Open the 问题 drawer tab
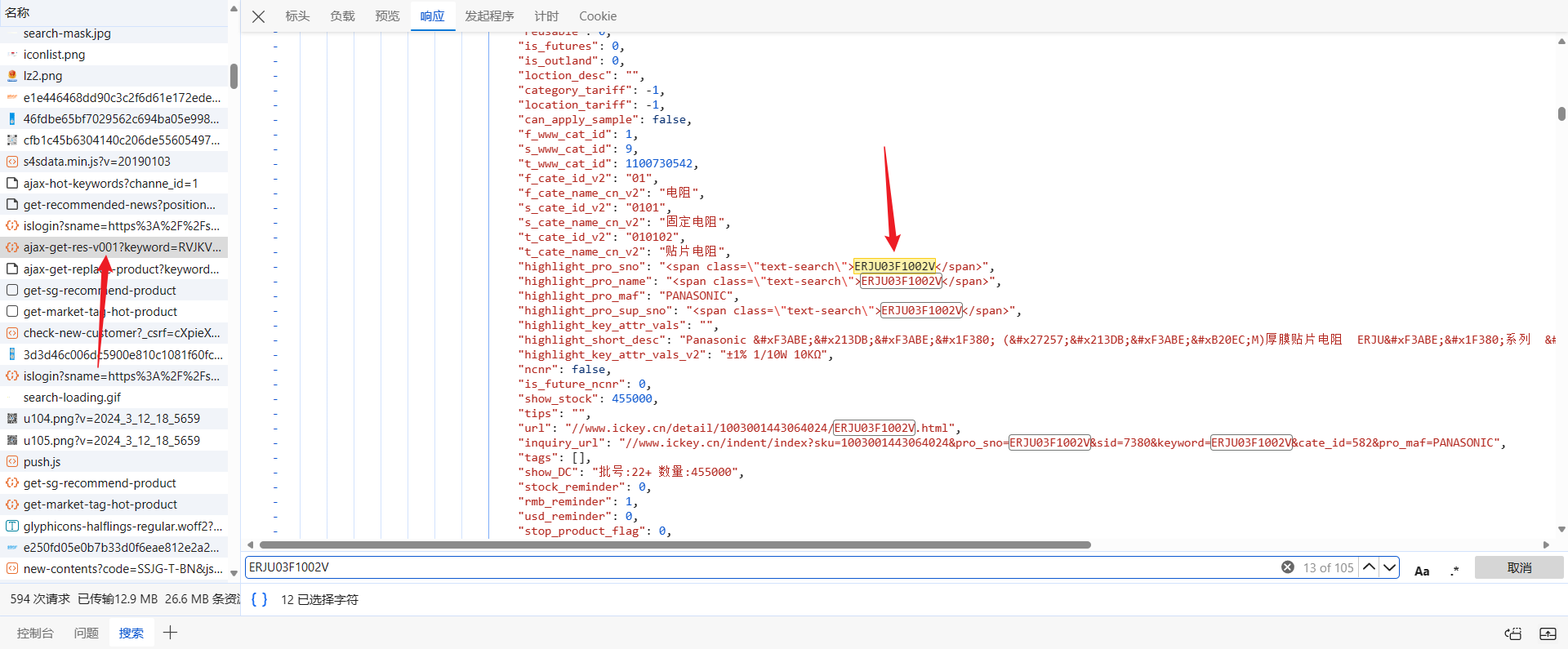1568x649 pixels. tap(86, 633)
